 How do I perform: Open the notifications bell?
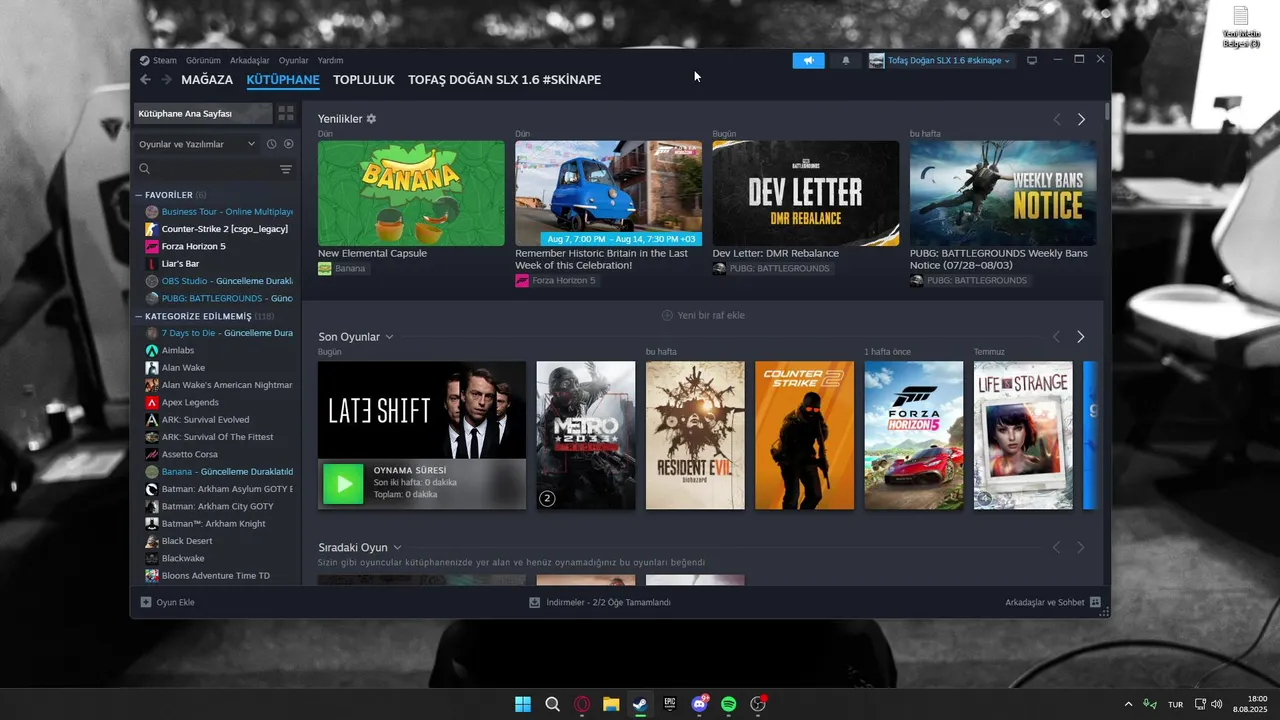pyautogui.click(x=846, y=60)
